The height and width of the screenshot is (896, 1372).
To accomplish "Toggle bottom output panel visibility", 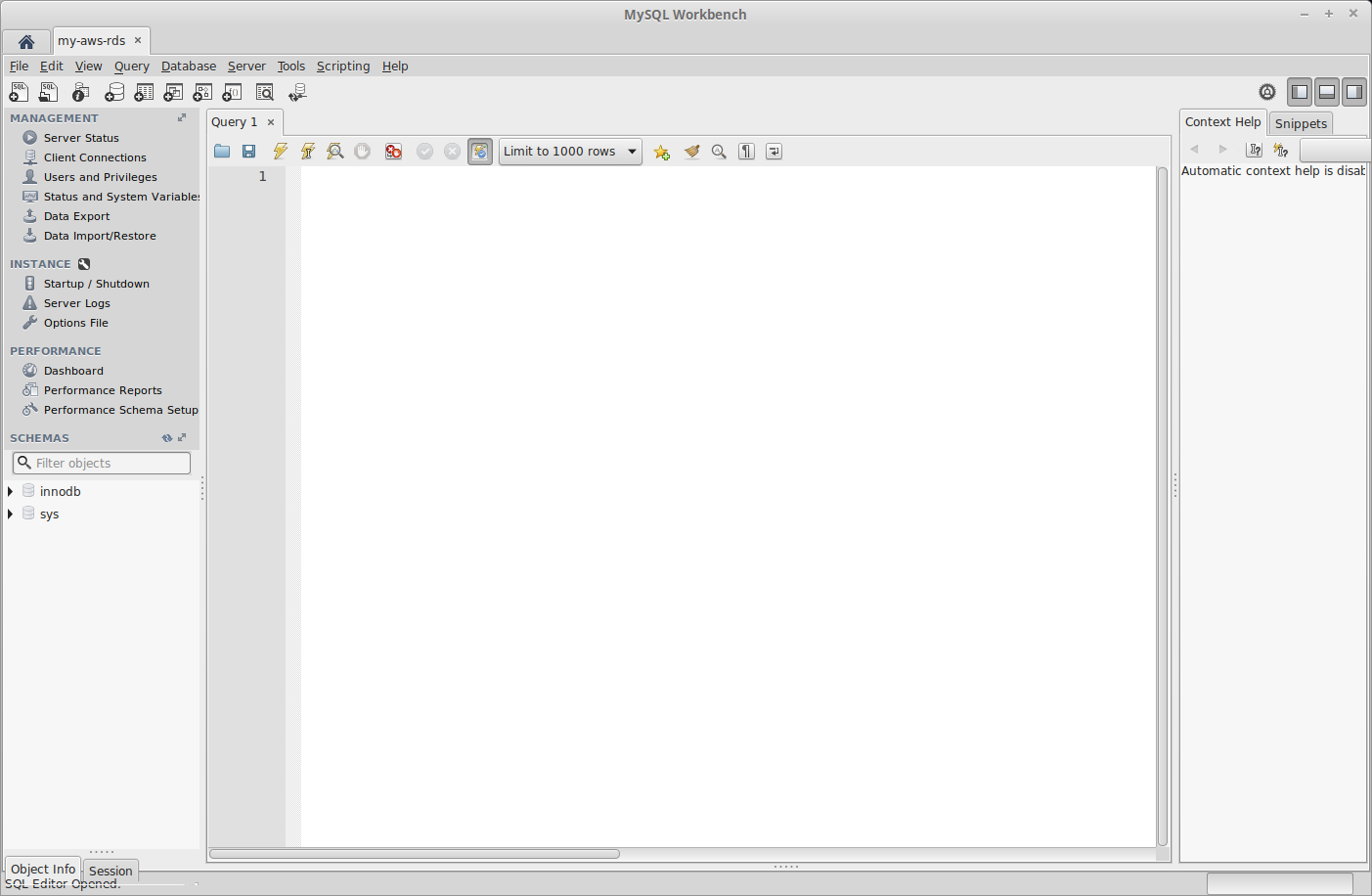I will point(1327,92).
